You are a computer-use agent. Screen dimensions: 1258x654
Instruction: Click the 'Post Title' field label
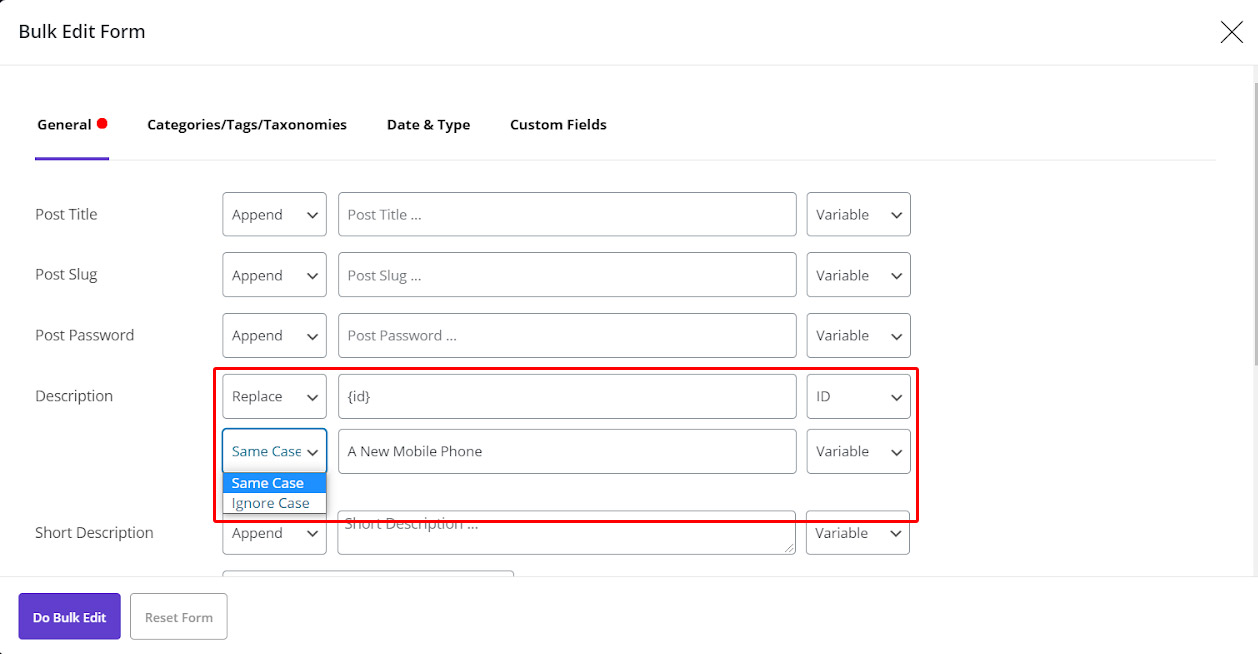(x=66, y=215)
